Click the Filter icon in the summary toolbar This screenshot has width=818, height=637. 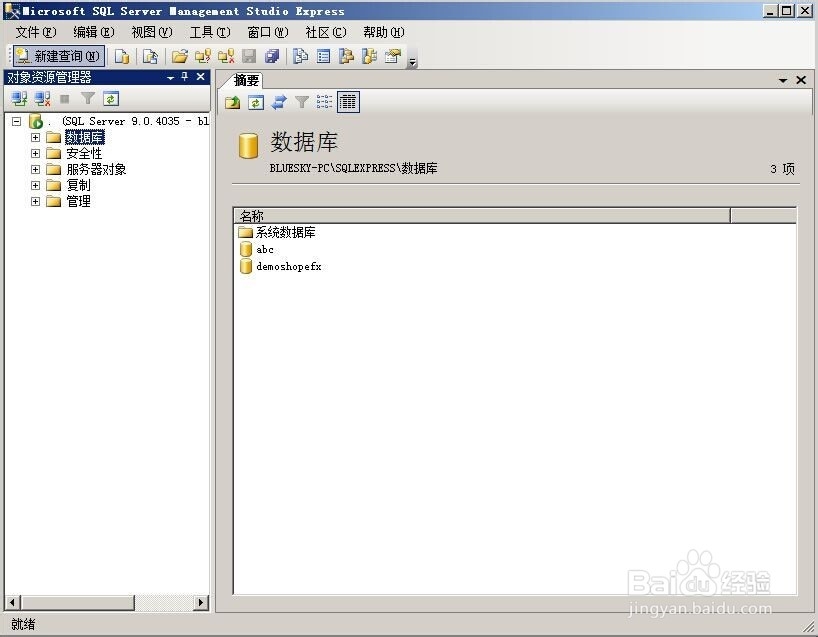point(302,102)
